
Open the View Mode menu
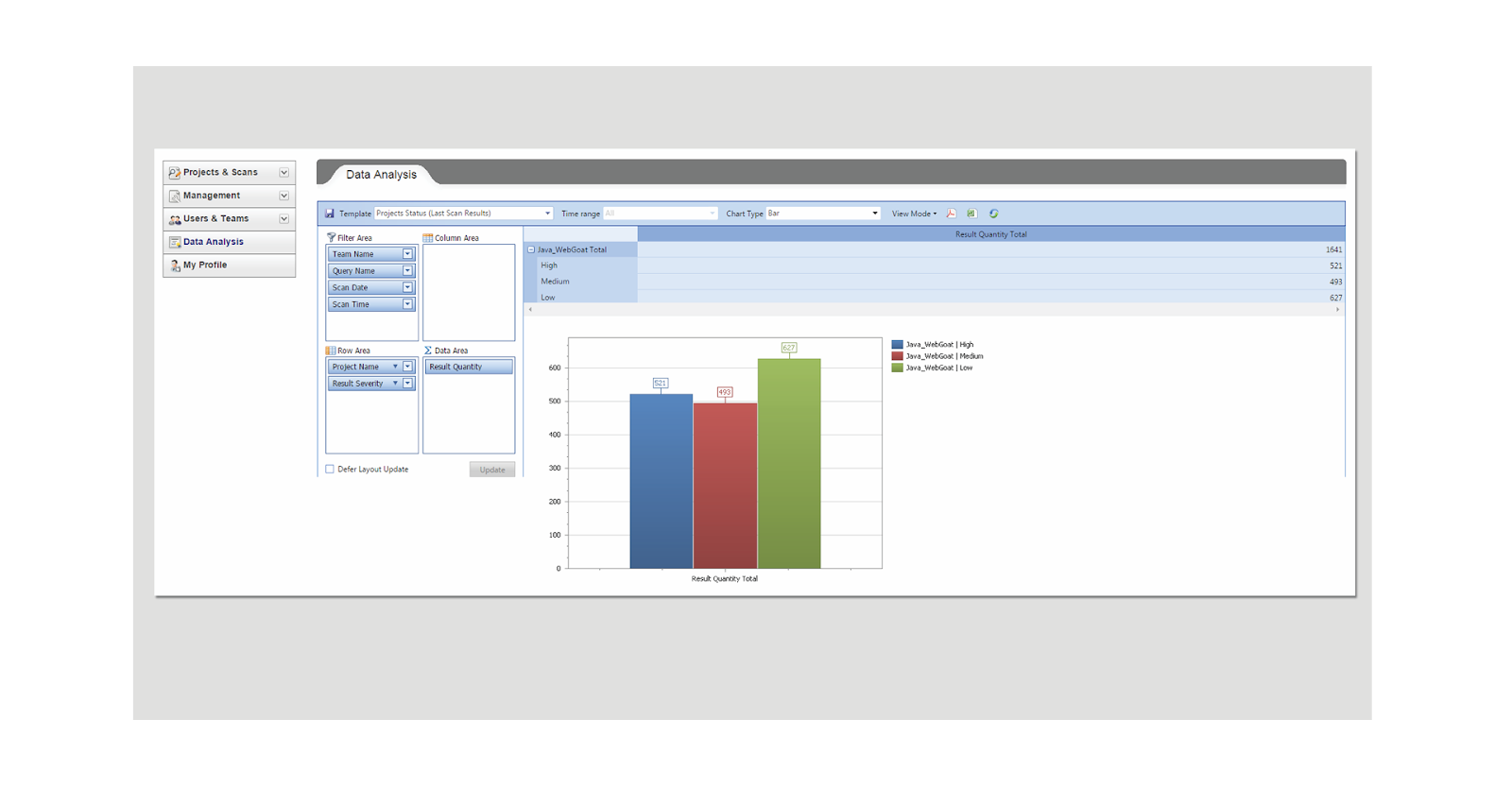[914, 214]
